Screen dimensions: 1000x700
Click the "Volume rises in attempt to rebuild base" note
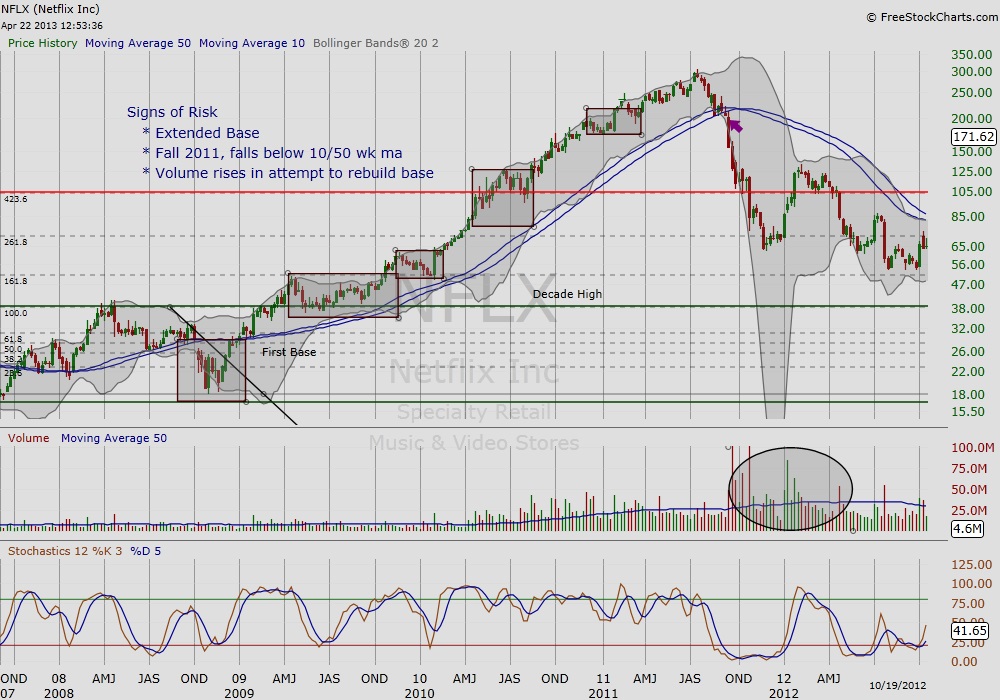click(295, 173)
